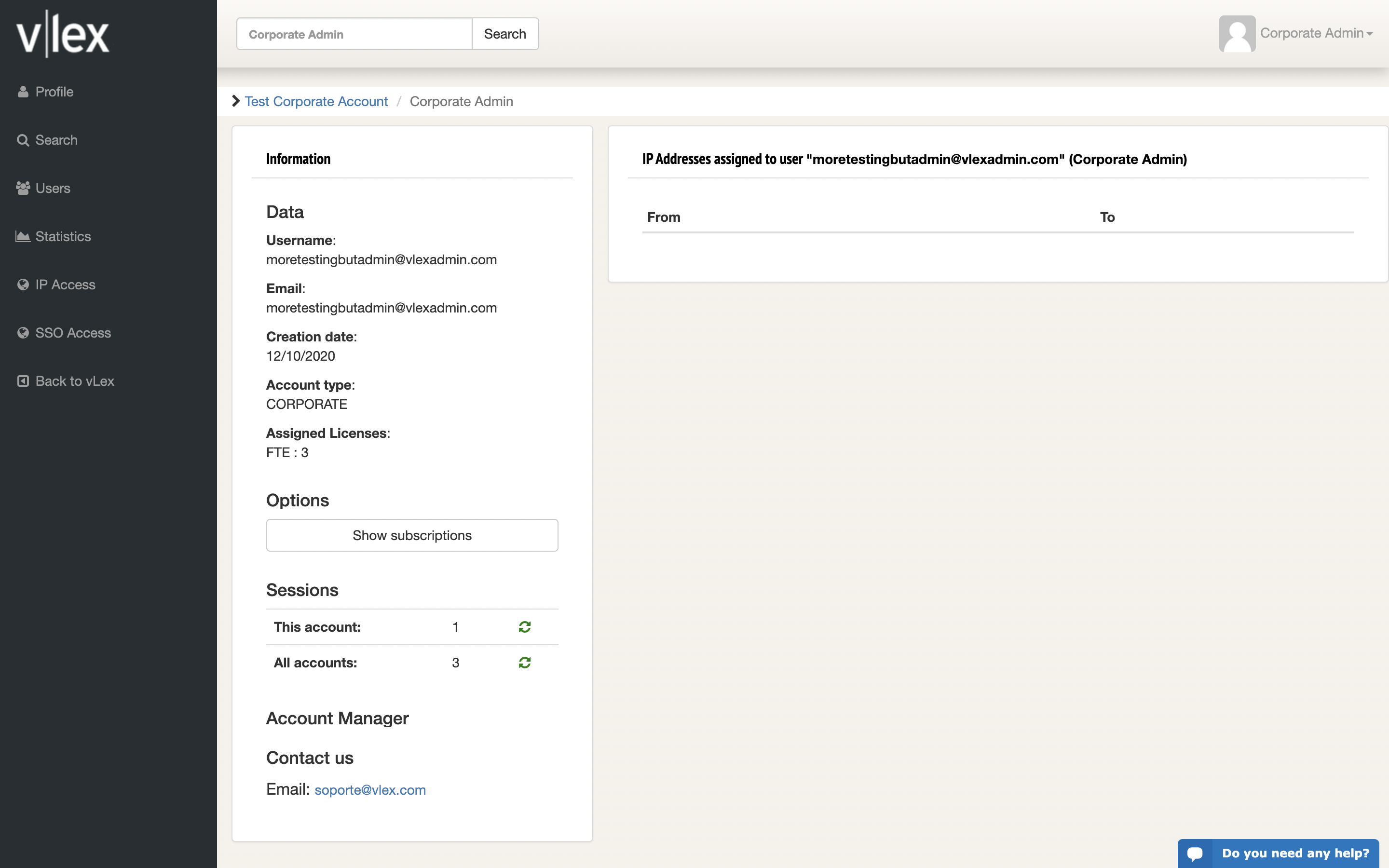Click the IP Addresses assigned to user heading

click(x=914, y=159)
